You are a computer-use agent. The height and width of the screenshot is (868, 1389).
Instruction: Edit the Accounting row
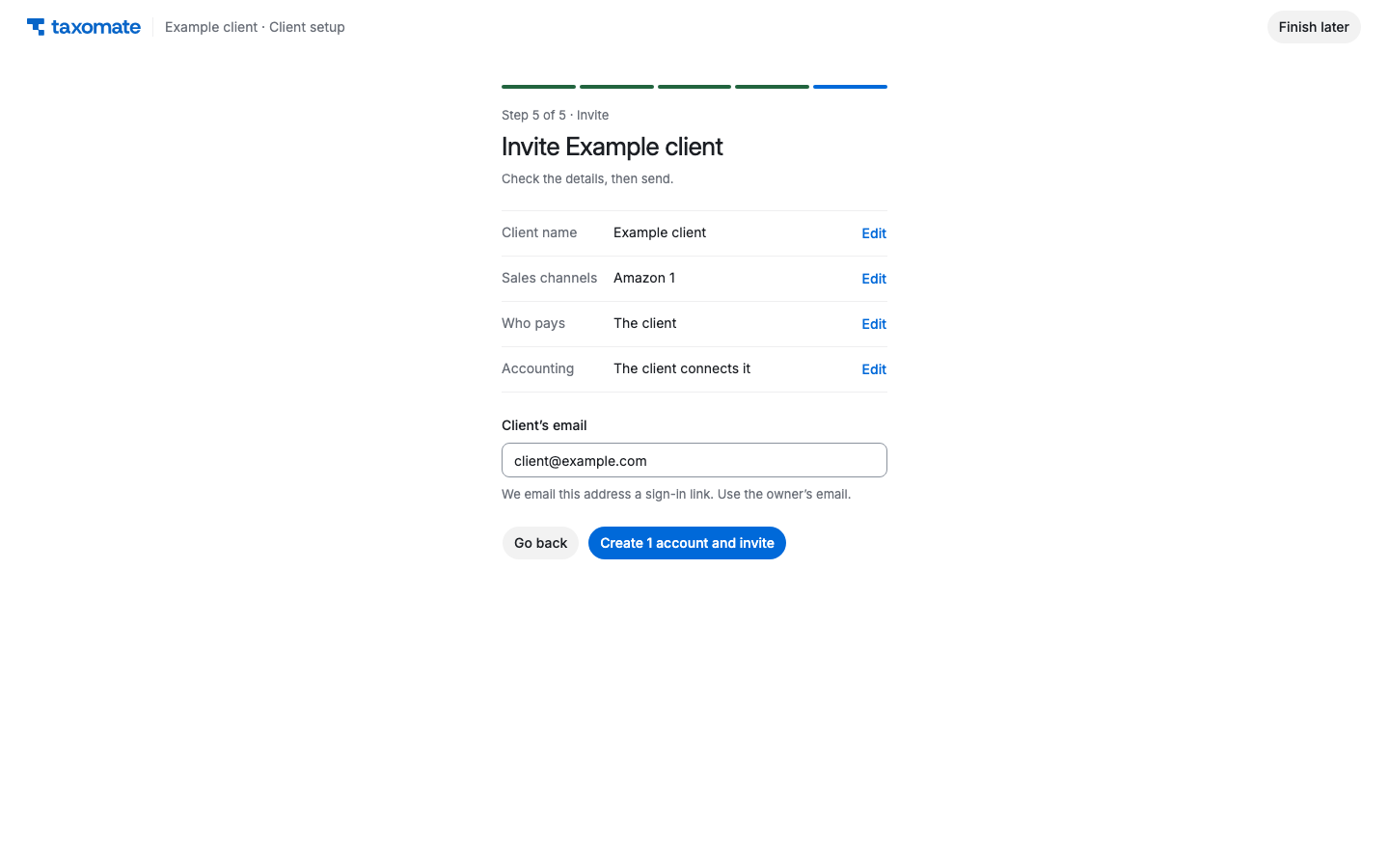874,369
